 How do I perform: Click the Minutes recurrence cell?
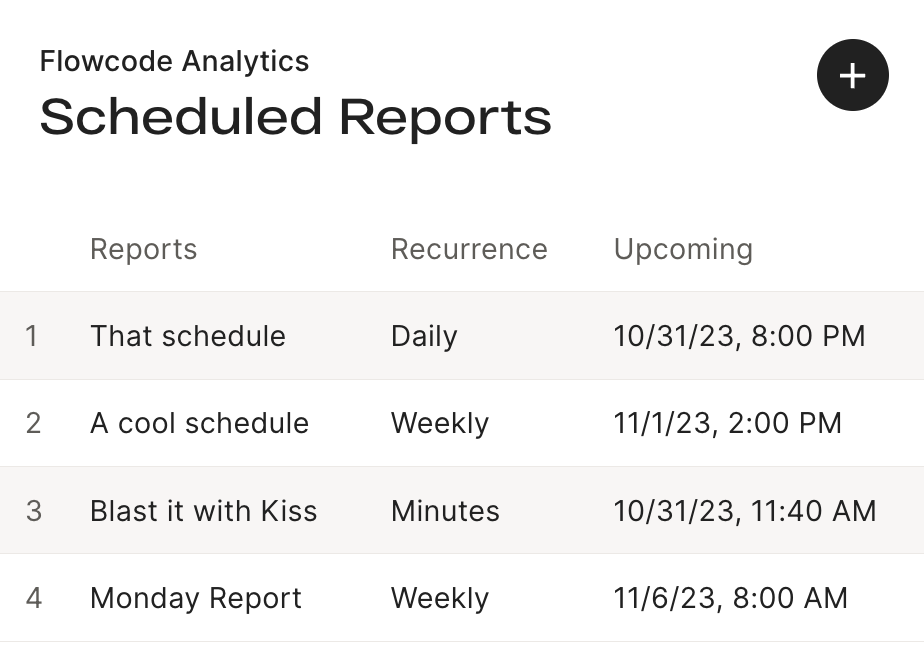445,511
